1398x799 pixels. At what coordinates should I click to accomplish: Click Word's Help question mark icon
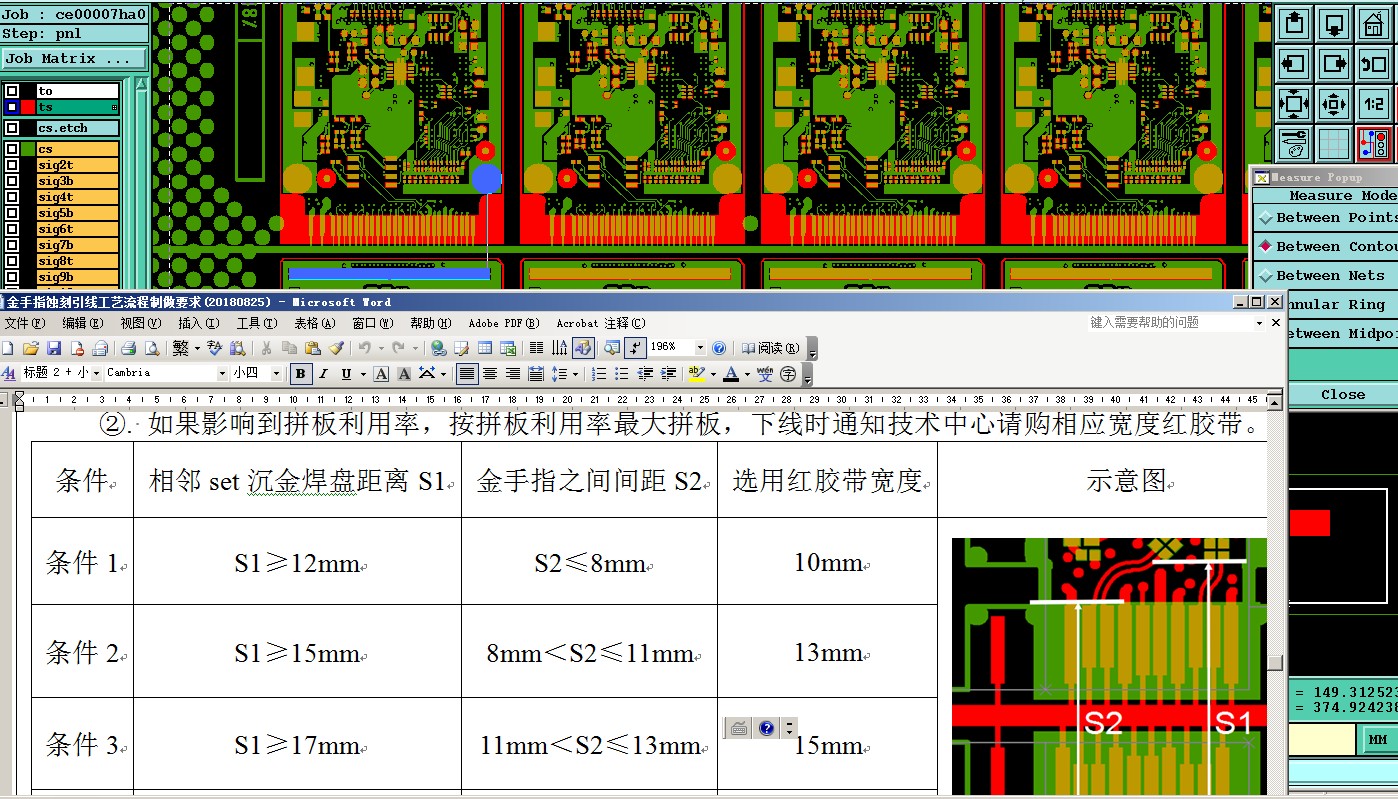click(719, 348)
